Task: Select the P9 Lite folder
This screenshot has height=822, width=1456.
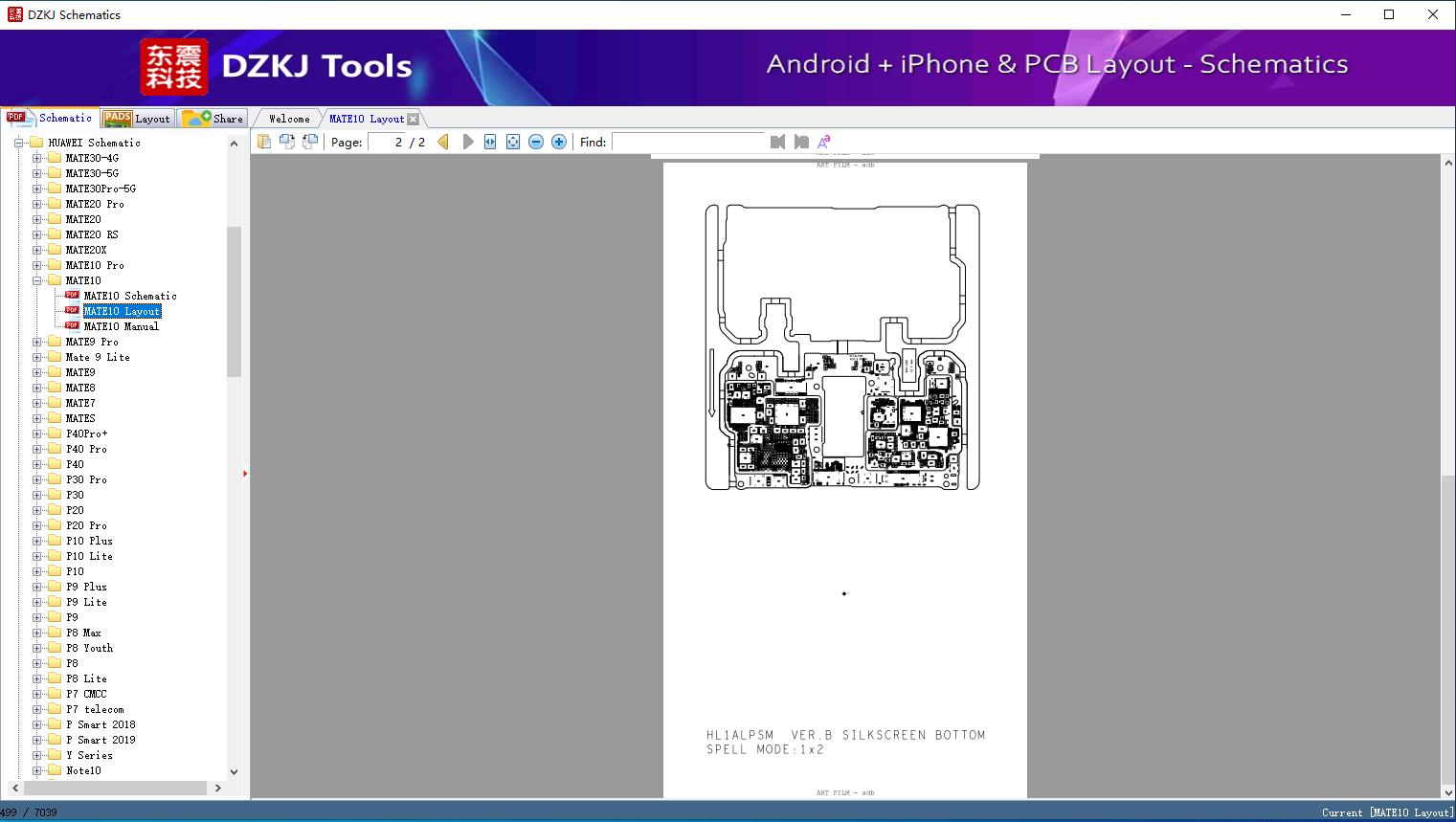Action: tap(86, 602)
